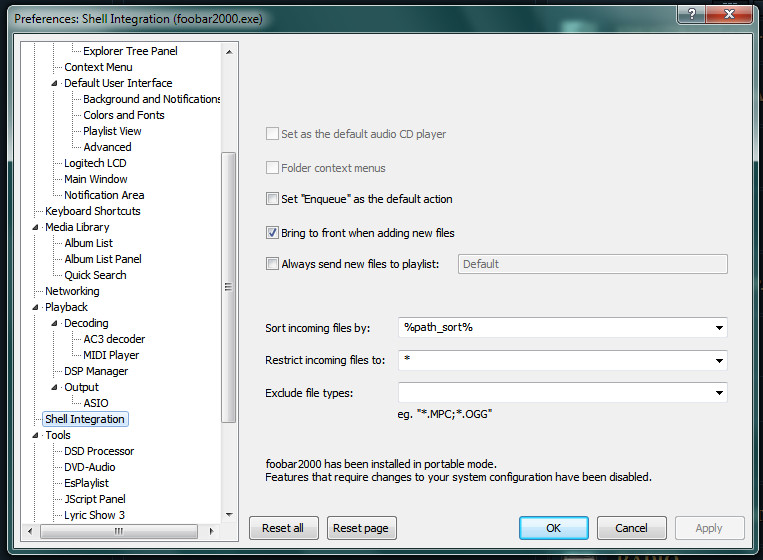Enable Set Enqueue as the default action
This screenshot has width=763, height=560.
tap(272, 199)
